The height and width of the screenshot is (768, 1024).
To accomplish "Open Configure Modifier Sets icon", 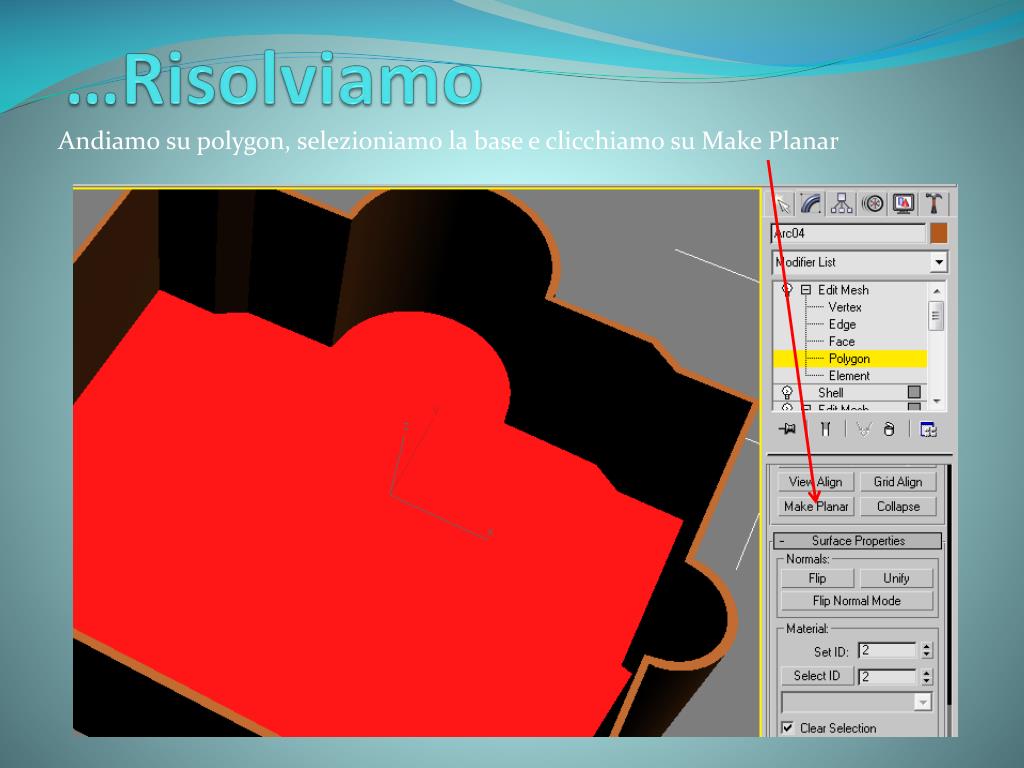I will (928, 429).
